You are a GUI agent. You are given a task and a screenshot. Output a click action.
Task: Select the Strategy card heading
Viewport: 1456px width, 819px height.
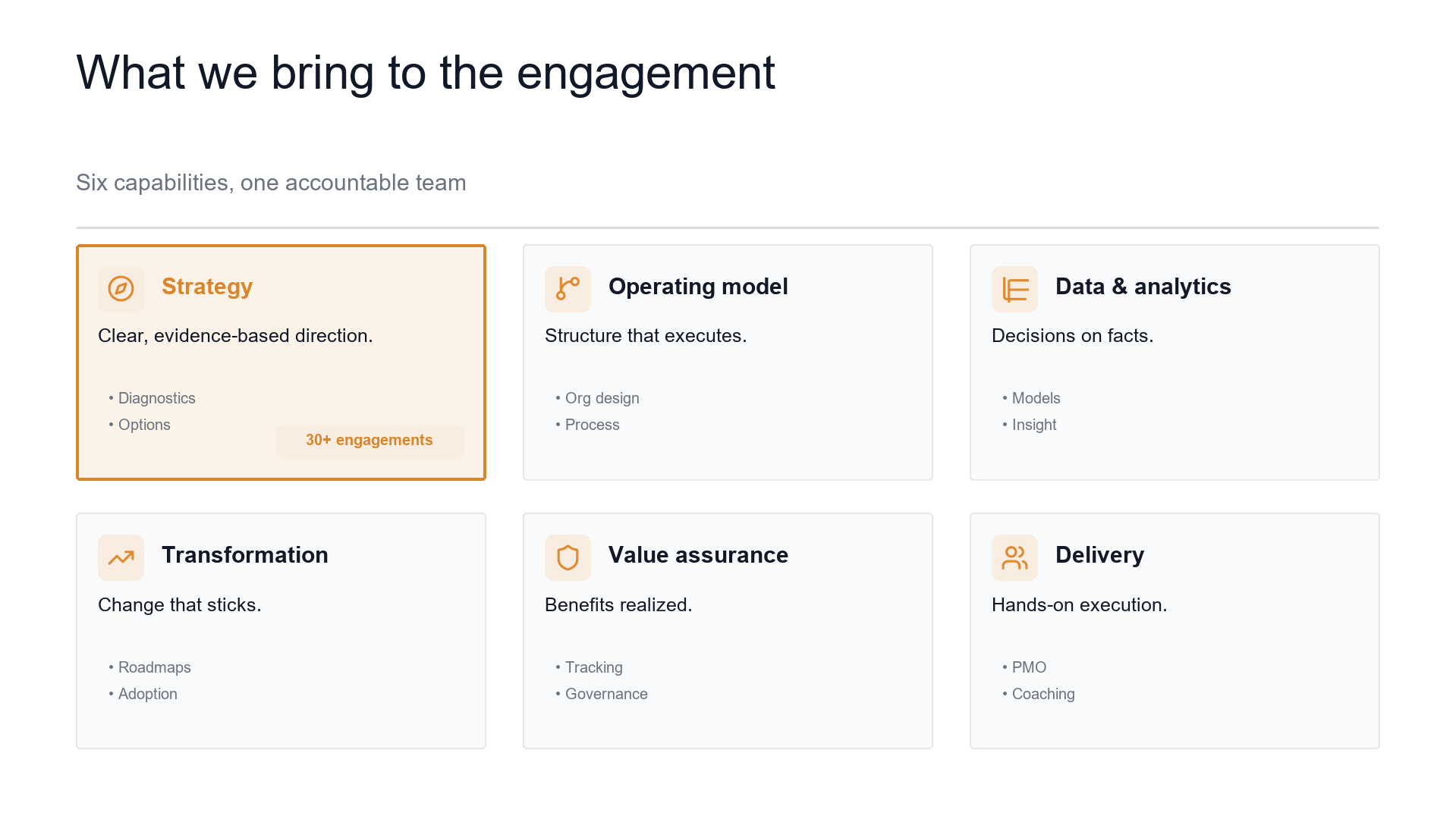(x=207, y=287)
